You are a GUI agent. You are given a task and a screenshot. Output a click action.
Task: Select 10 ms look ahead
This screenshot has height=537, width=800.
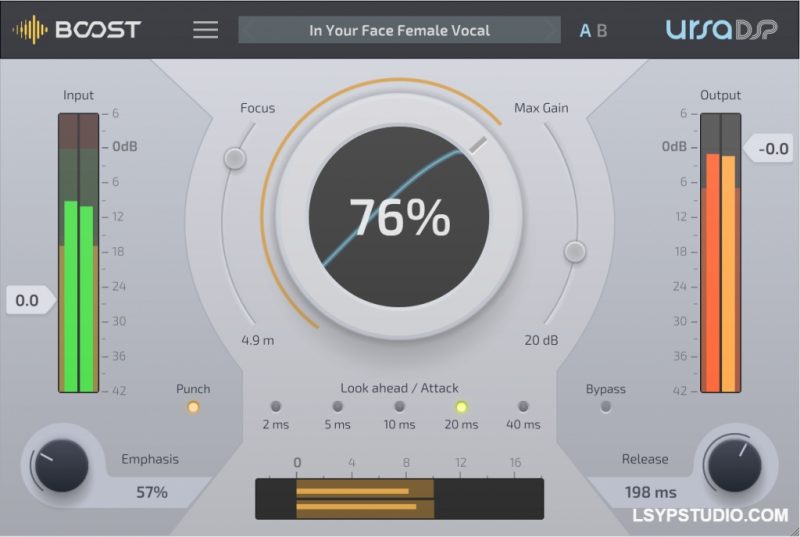pyautogui.click(x=399, y=407)
